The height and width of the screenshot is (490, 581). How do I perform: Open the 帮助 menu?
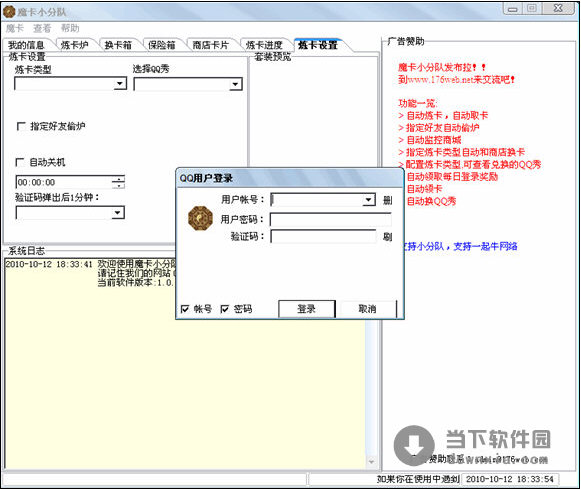tap(70, 28)
